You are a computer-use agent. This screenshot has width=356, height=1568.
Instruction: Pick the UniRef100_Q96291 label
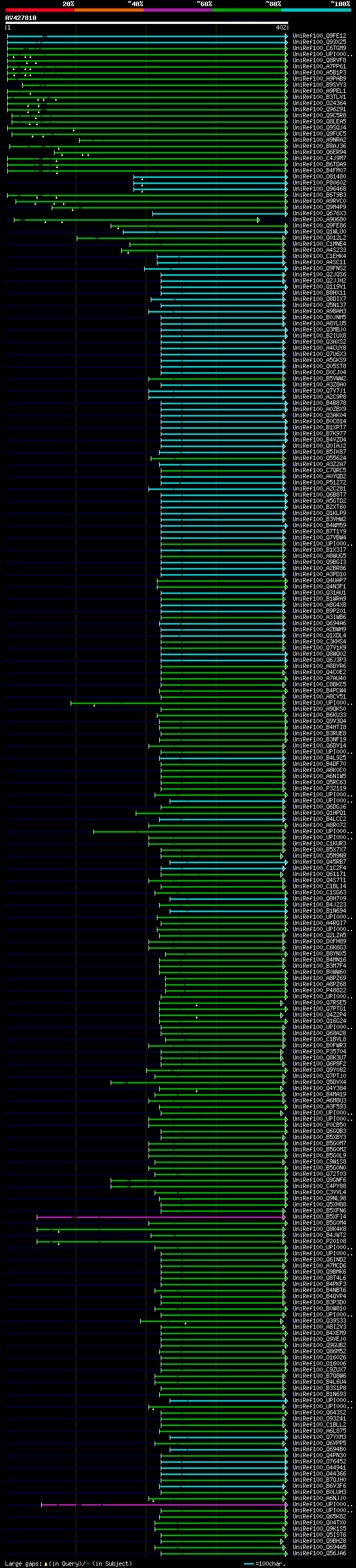(319, 110)
